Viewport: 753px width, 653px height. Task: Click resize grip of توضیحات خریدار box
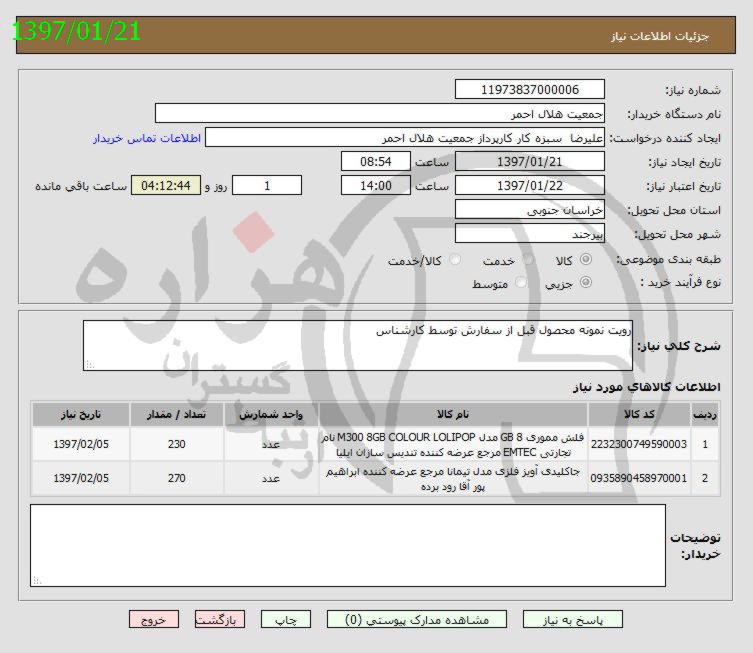(x=36, y=581)
